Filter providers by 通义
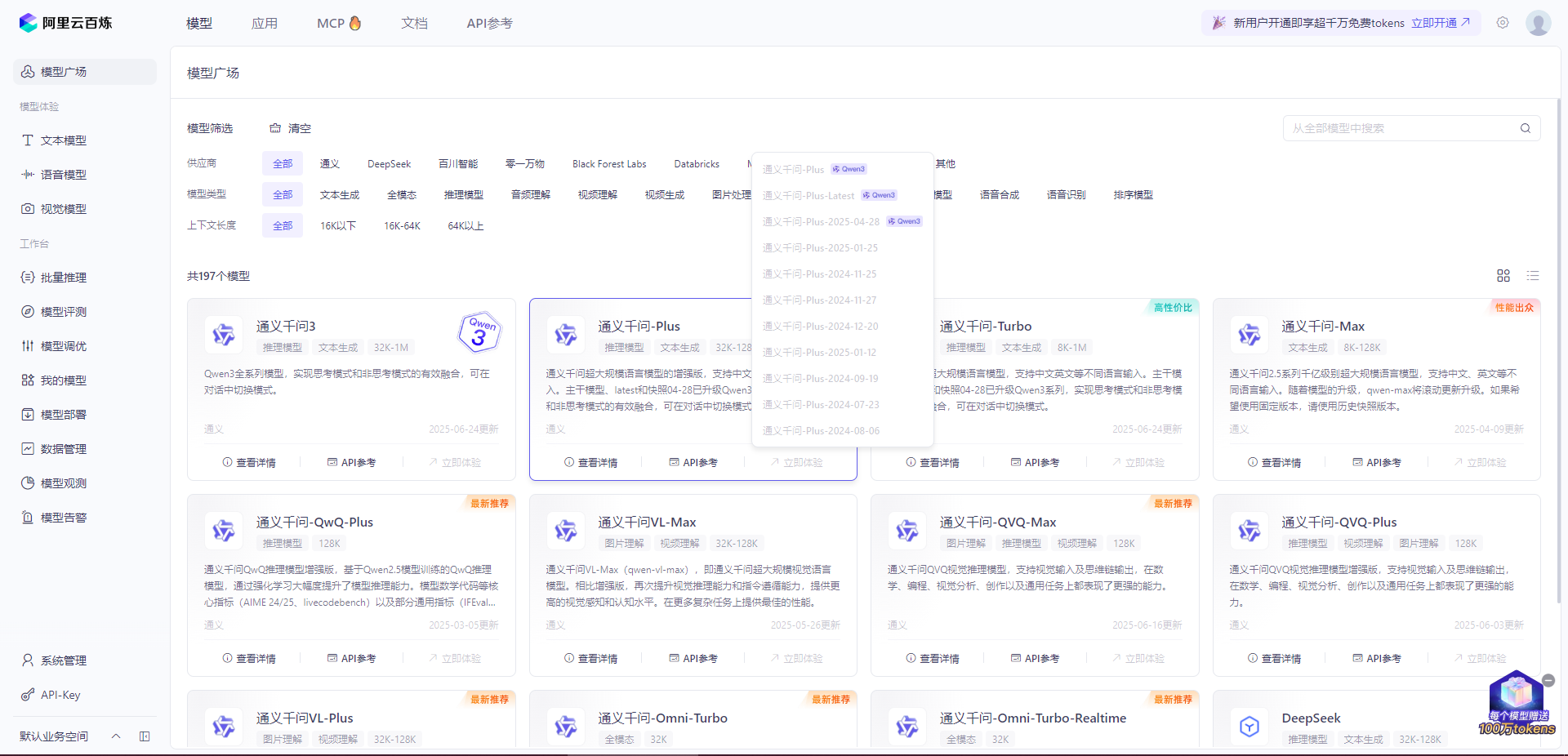This screenshot has width=1568, height=756. click(x=330, y=164)
